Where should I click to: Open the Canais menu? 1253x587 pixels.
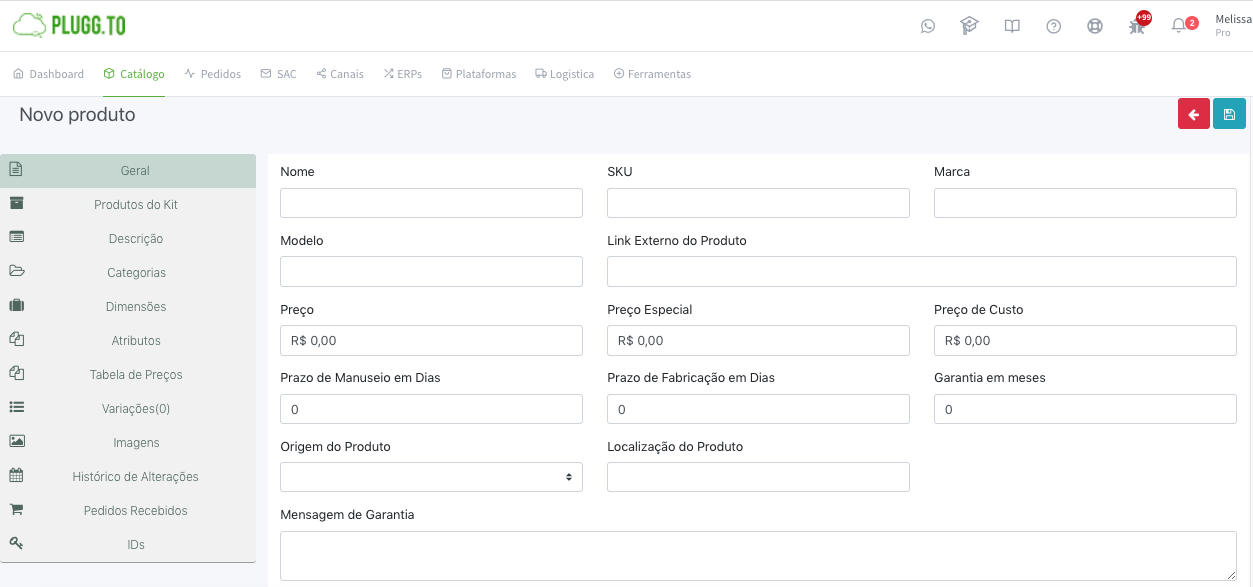[339, 74]
